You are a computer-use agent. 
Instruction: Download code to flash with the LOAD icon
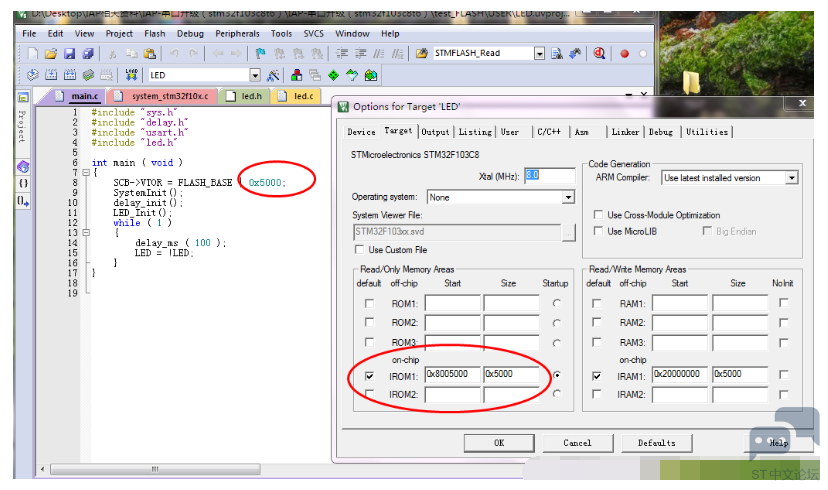(131, 75)
